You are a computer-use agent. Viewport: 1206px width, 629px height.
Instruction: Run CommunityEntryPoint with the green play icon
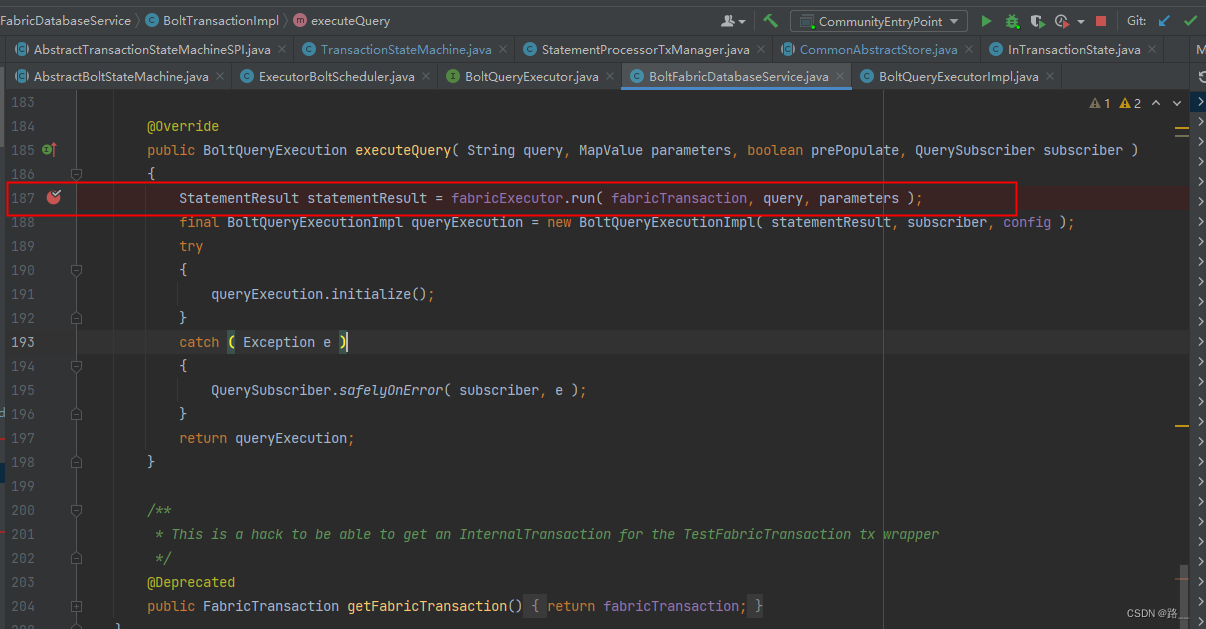coord(986,21)
